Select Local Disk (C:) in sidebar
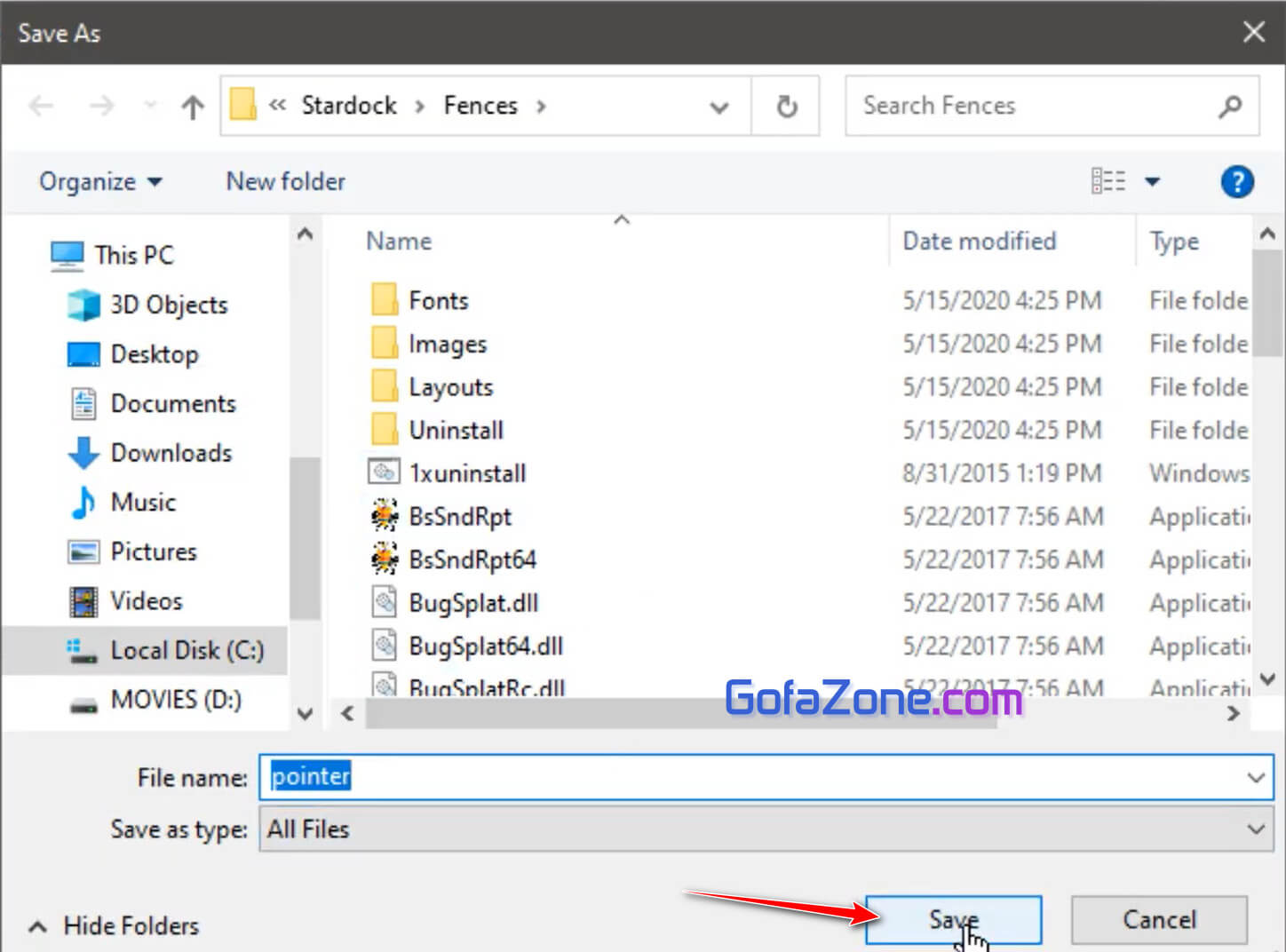1286x952 pixels. 187,650
